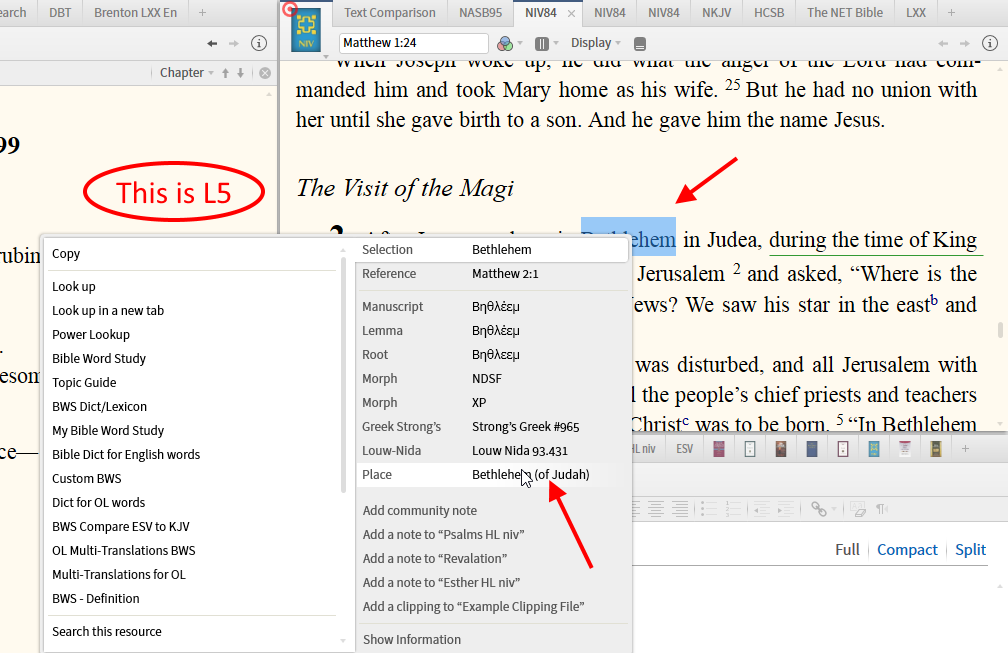Insert hyperlink using chain icon

pyautogui.click(x=818, y=509)
